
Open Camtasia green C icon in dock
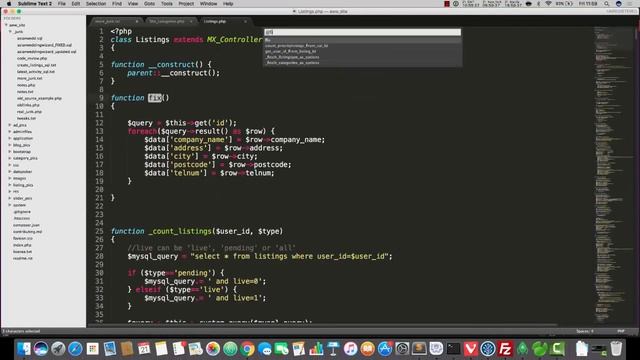(557, 349)
